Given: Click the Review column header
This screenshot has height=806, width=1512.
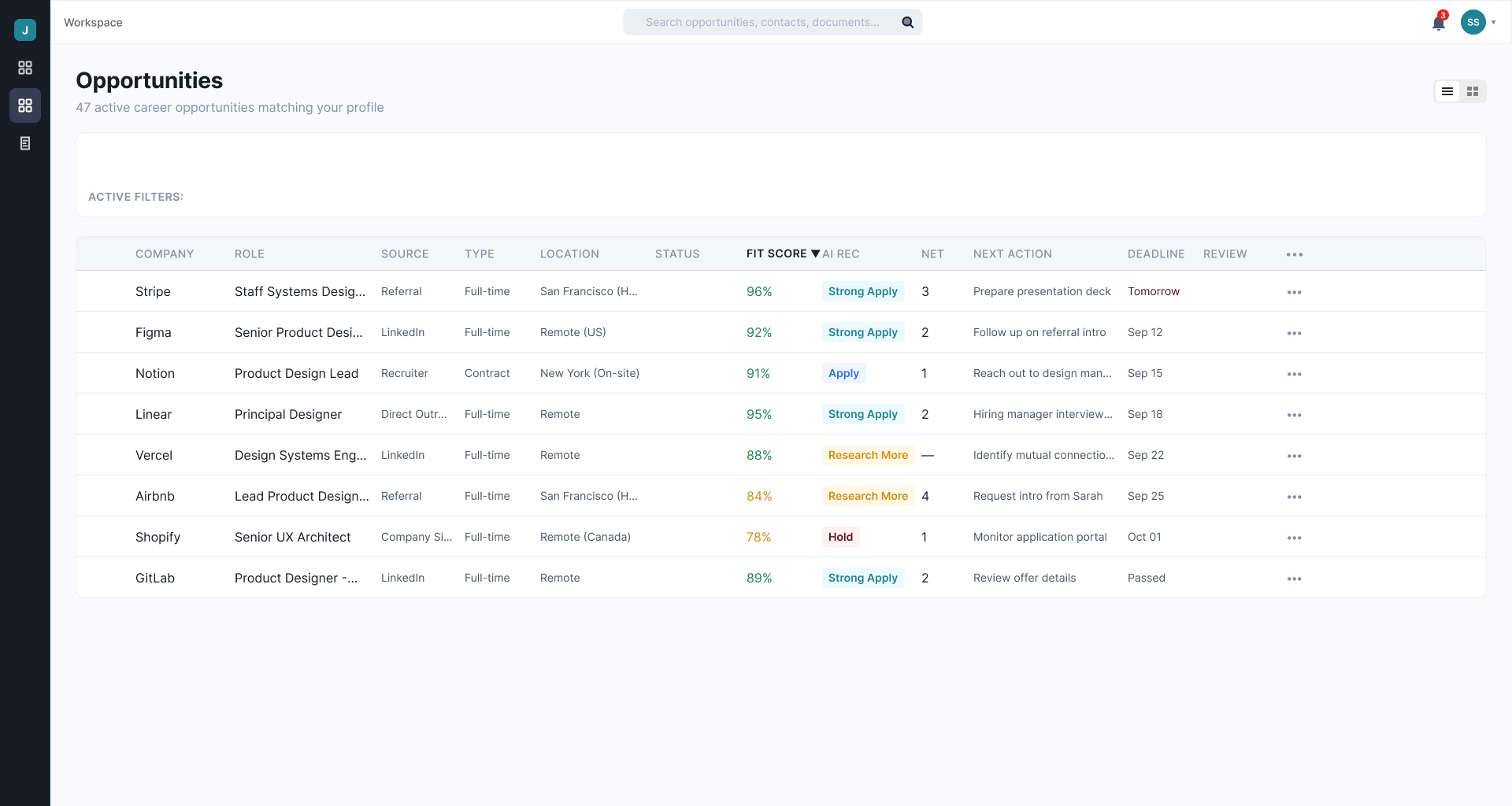Looking at the screenshot, I should [1225, 253].
